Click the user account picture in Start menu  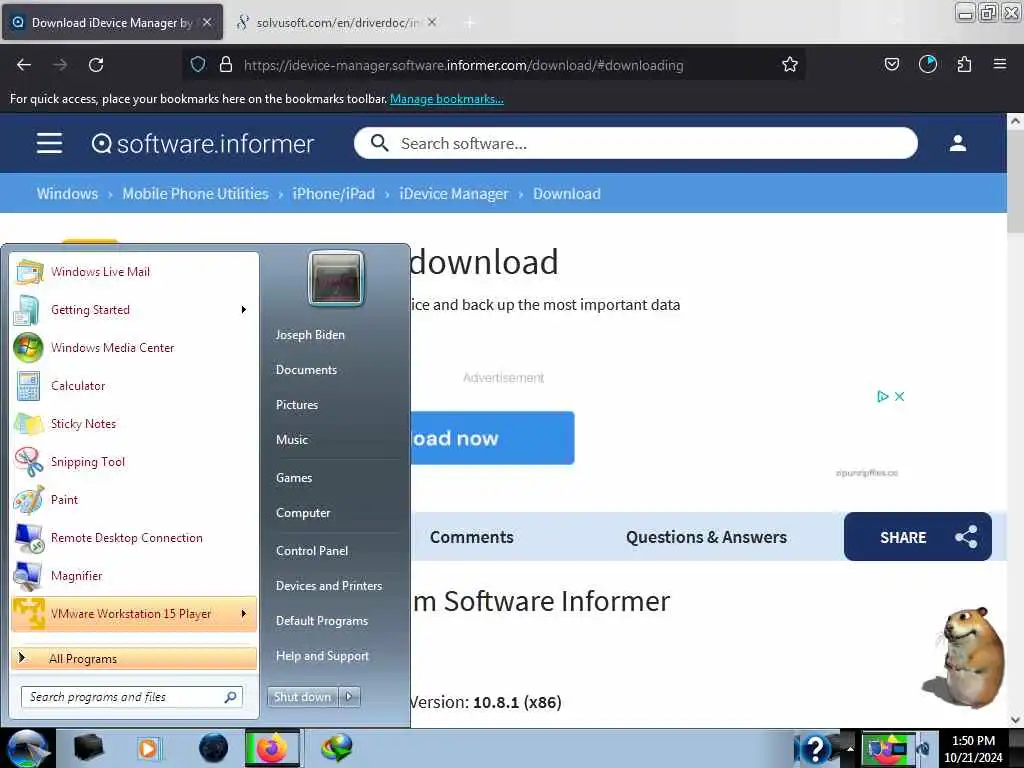pos(336,279)
